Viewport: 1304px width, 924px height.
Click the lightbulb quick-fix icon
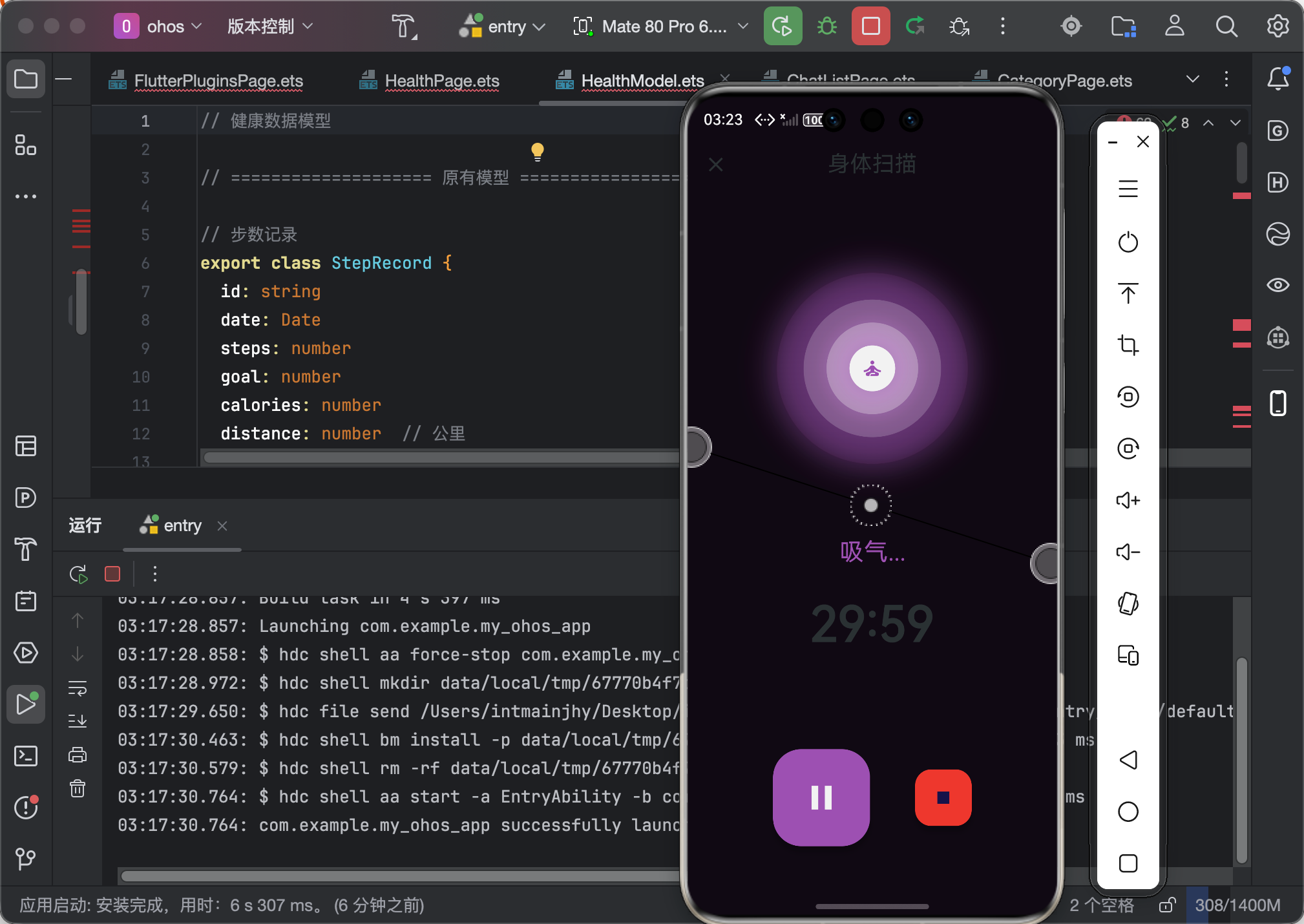(x=537, y=152)
